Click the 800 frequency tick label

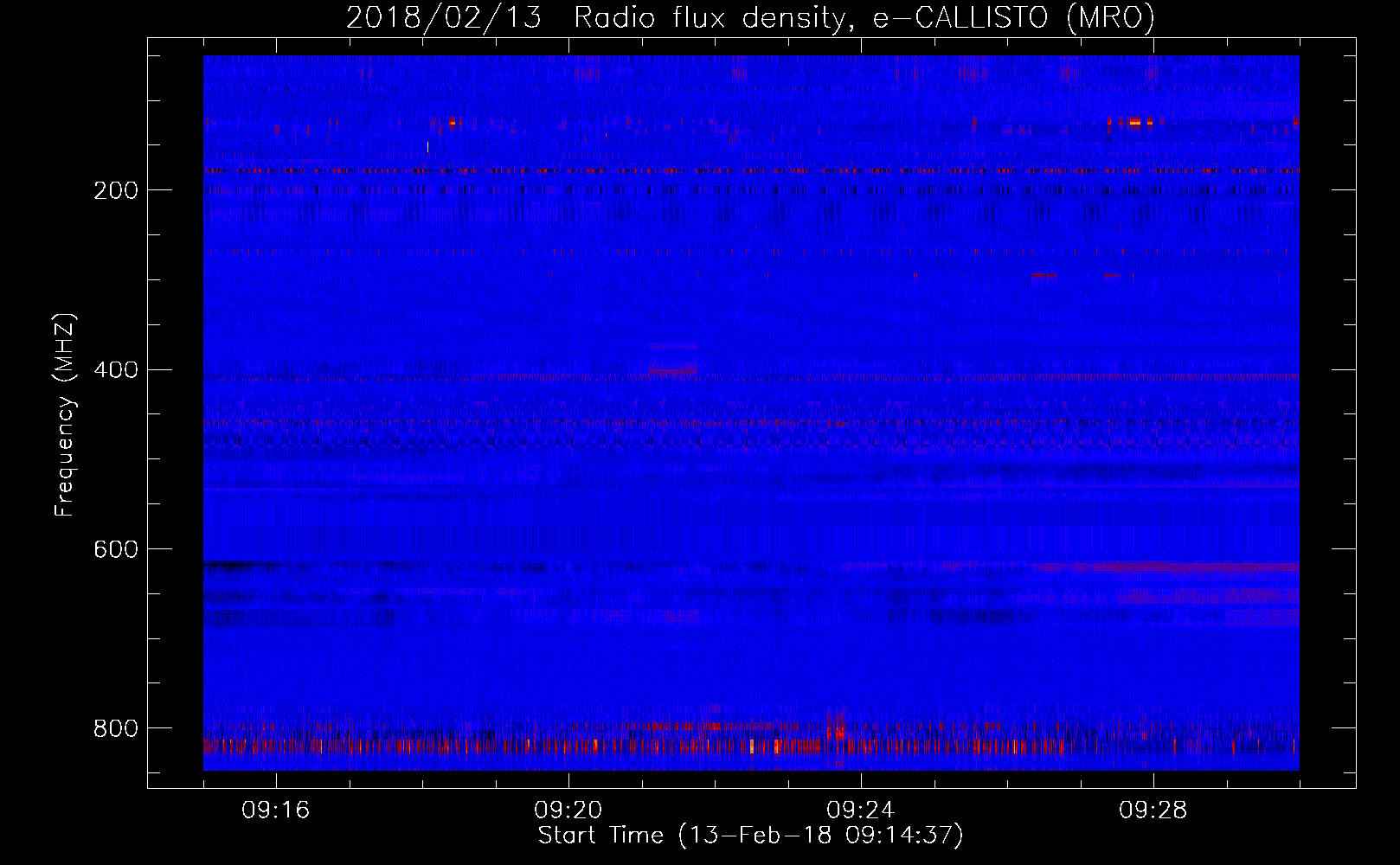tap(116, 728)
